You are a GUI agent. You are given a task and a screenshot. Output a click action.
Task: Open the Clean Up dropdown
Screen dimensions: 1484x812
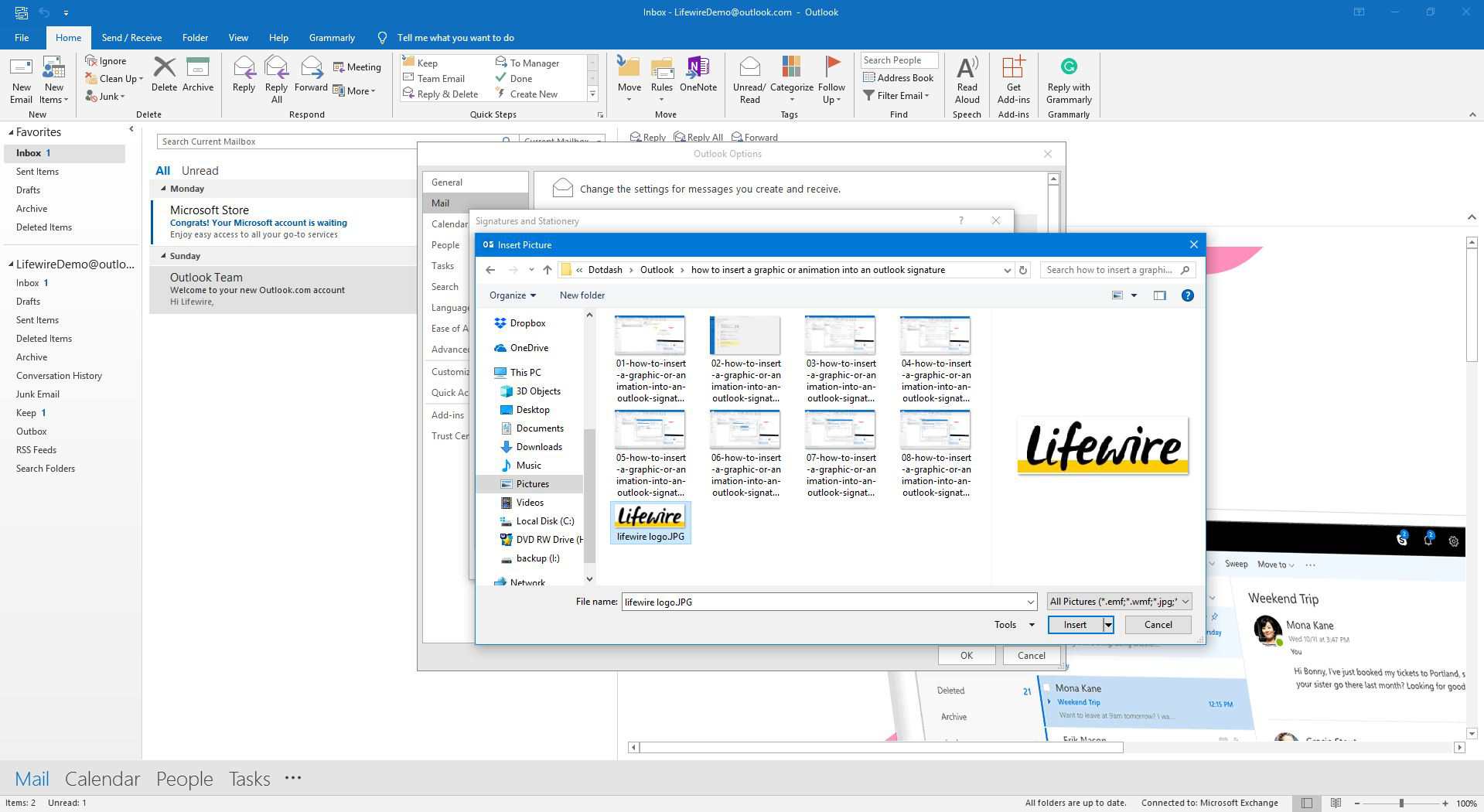(114, 79)
